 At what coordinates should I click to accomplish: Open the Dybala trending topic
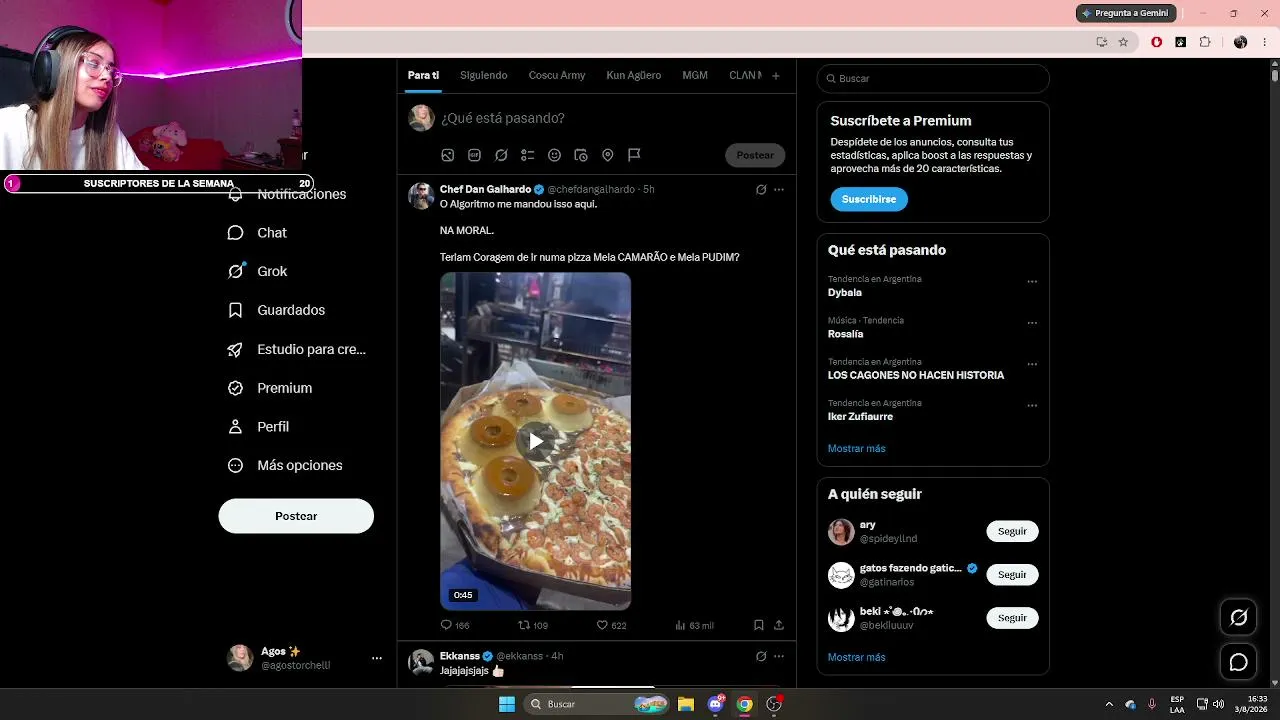pyautogui.click(x=845, y=293)
